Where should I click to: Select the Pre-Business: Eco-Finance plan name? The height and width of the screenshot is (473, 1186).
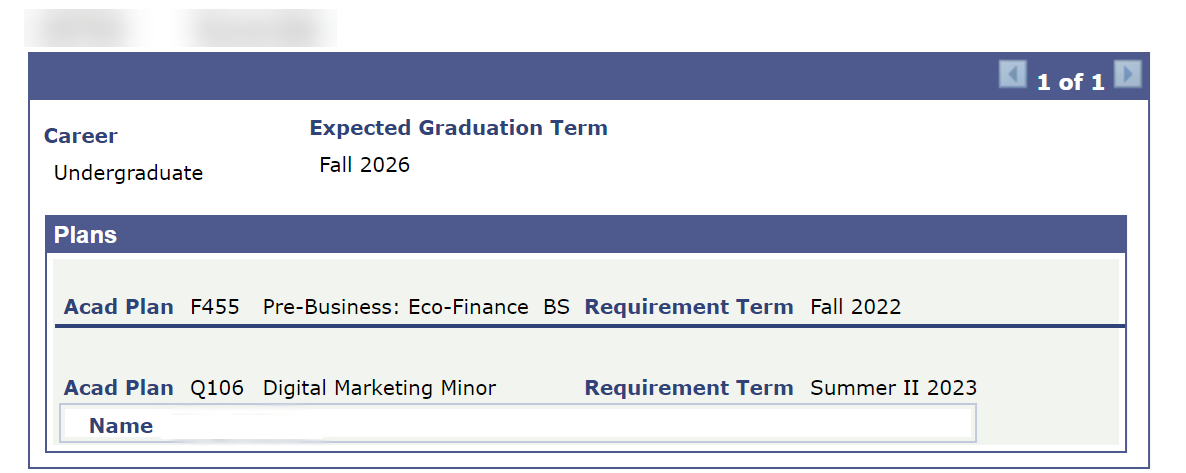coord(395,307)
